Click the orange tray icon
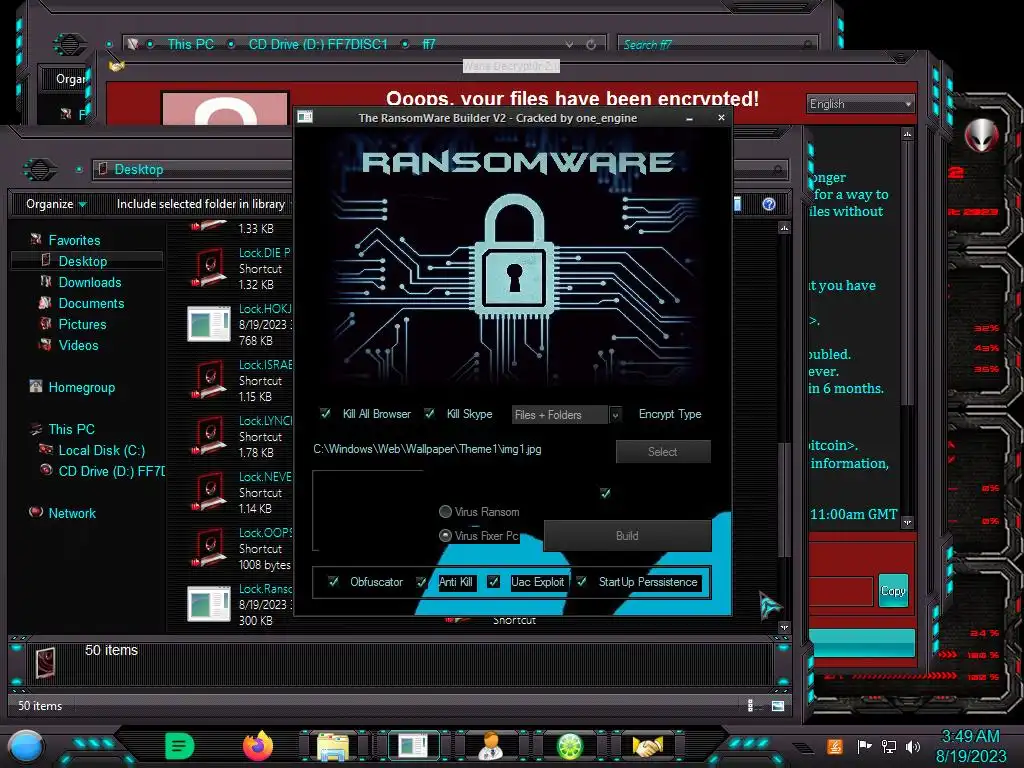 tap(835, 746)
